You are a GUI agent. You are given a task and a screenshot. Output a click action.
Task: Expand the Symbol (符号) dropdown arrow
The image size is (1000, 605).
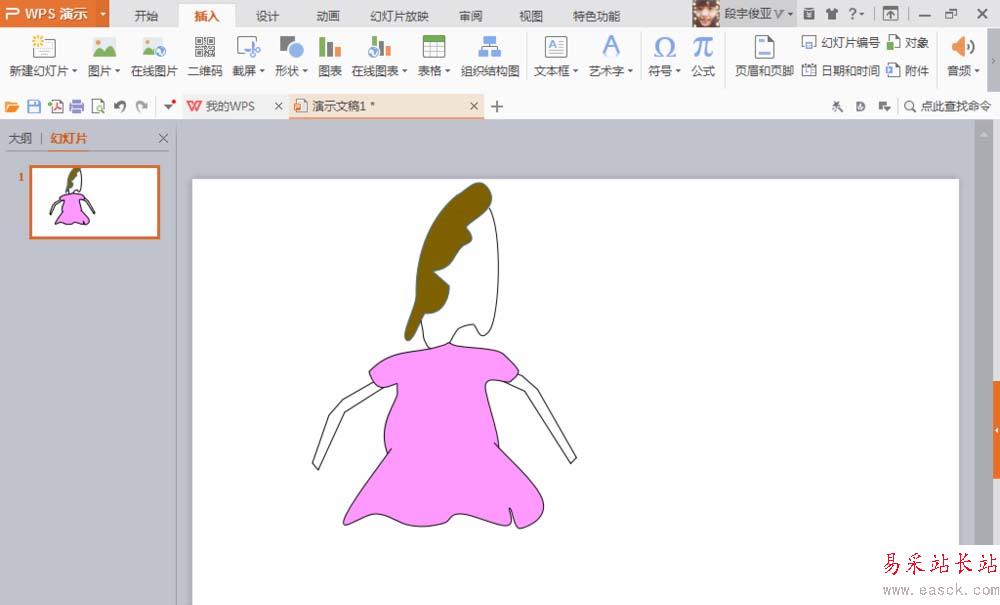point(678,71)
